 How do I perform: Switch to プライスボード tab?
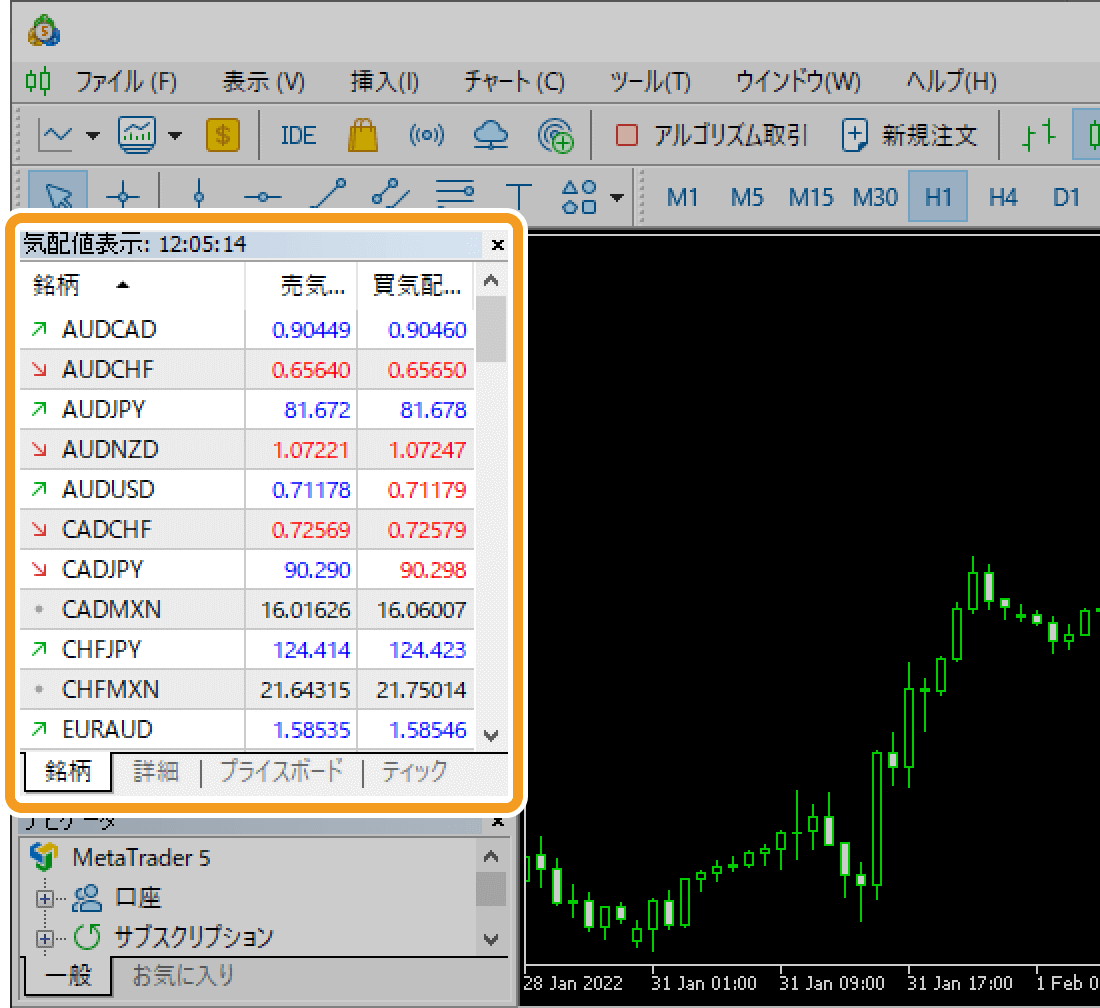(281, 772)
